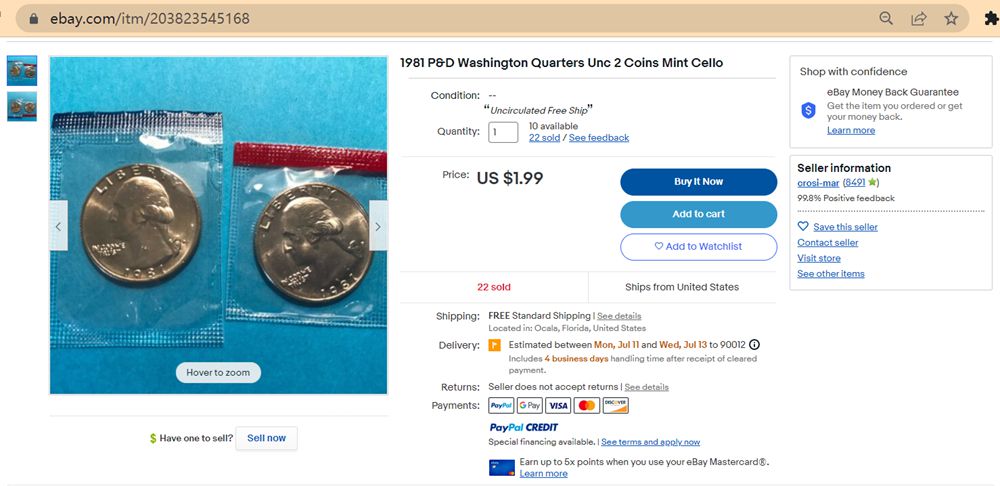Click the browser search magnifier icon
The height and width of the screenshot is (486, 1000).
point(886,19)
